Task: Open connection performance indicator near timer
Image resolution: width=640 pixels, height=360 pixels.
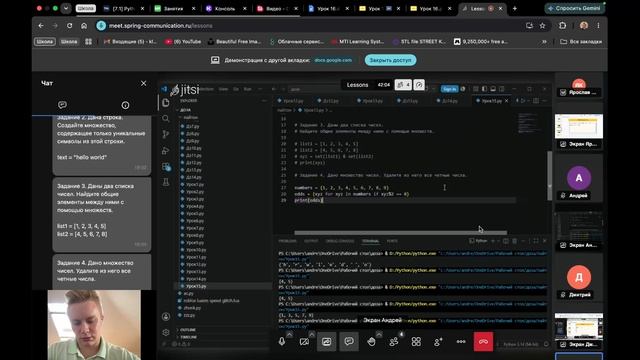Action: pyautogui.click(x=419, y=84)
